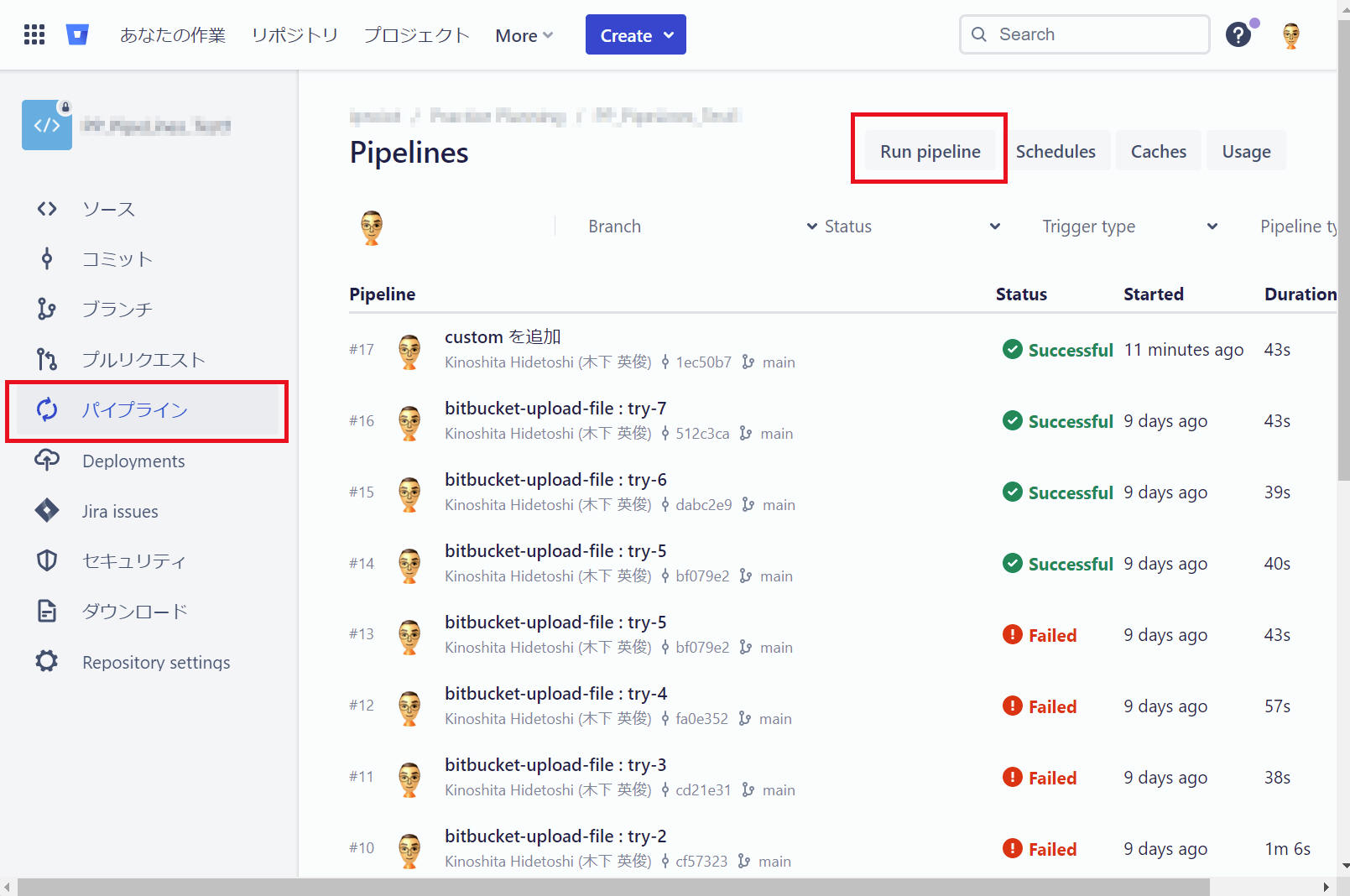Viewport: 1350px width, 896px height.
Task: Open プロジェクト in top navigation
Action: [416, 35]
